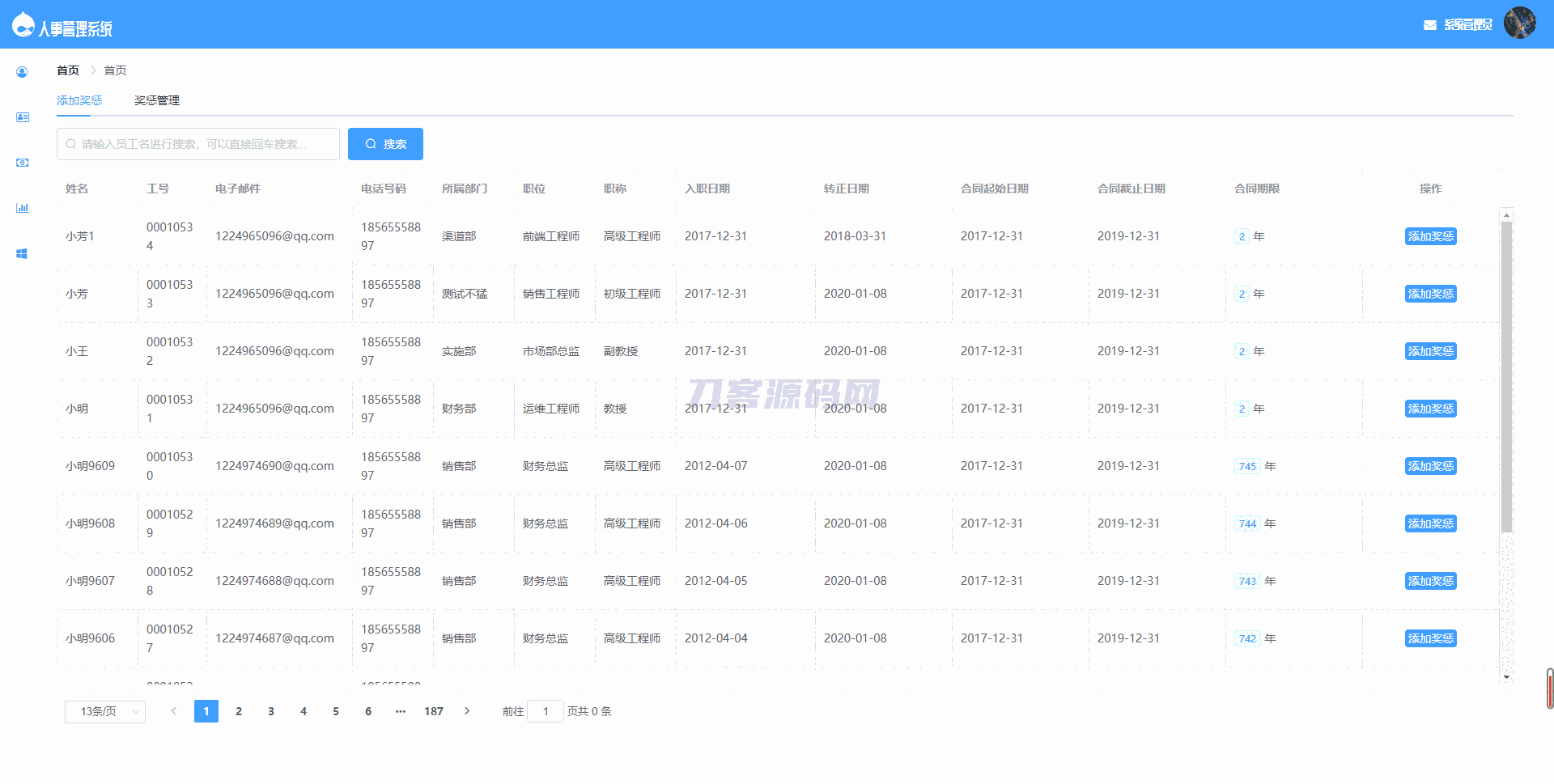Switch to the 奖惩管理 tab

click(x=157, y=100)
